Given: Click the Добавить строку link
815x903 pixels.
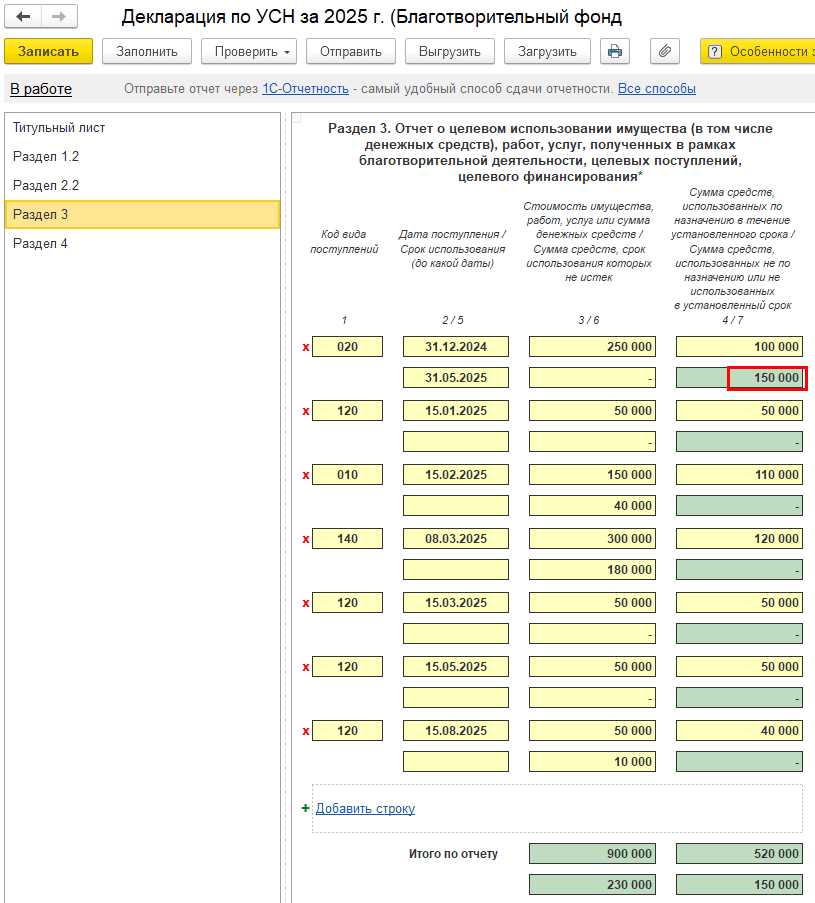Looking at the screenshot, I should coord(365,808).
